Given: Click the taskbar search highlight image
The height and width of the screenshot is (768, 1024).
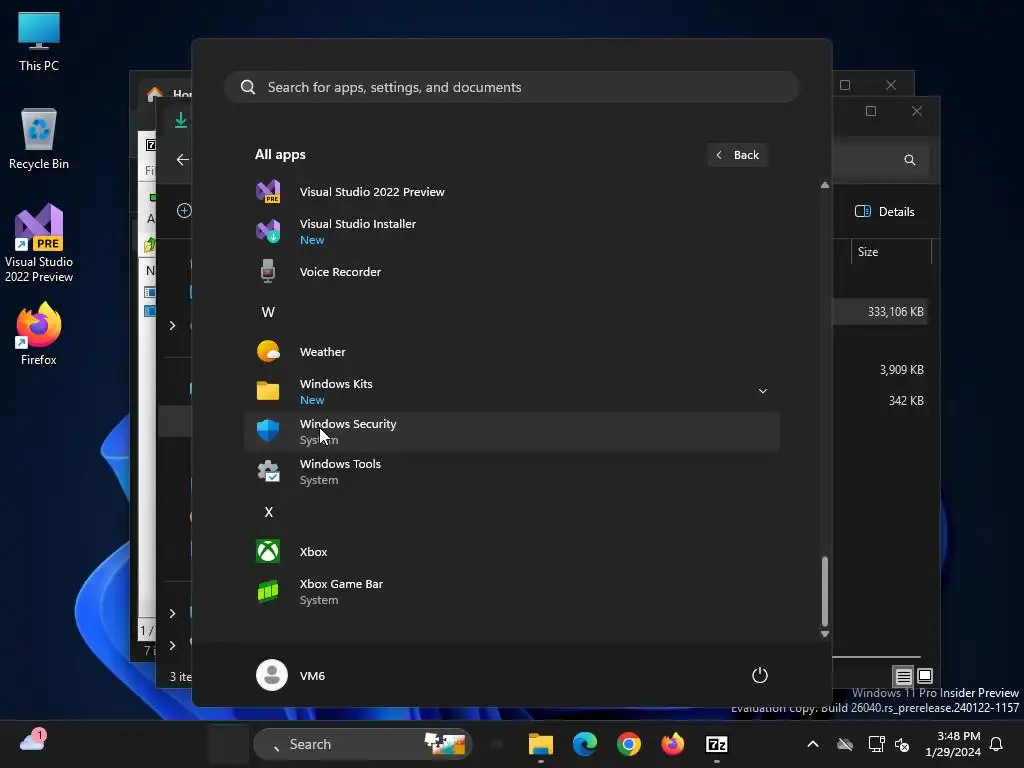Looking at the screenshot, I should (x=445, y=744).
